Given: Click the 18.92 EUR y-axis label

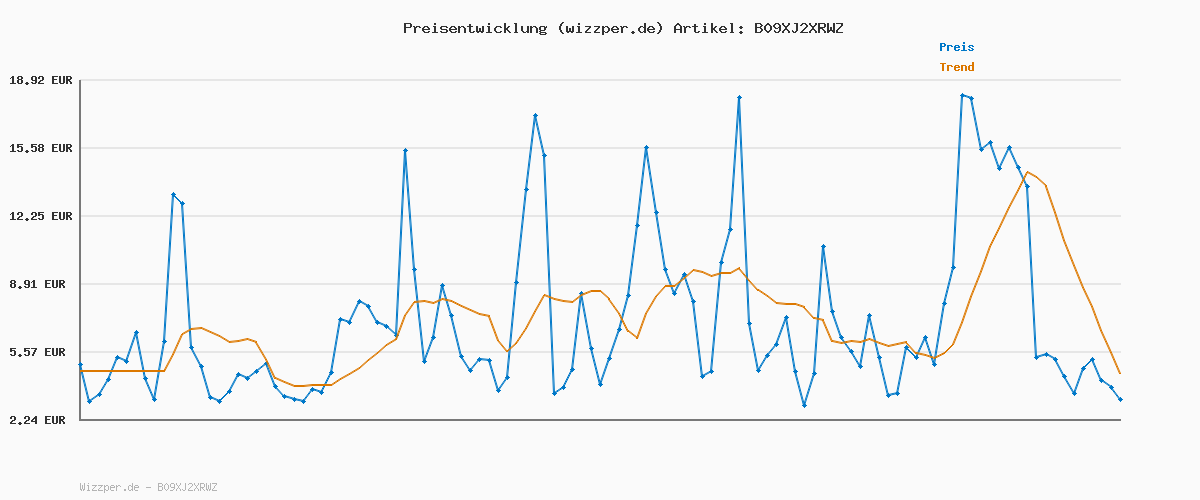Looking at the screenshot, I should pos(41,80).
